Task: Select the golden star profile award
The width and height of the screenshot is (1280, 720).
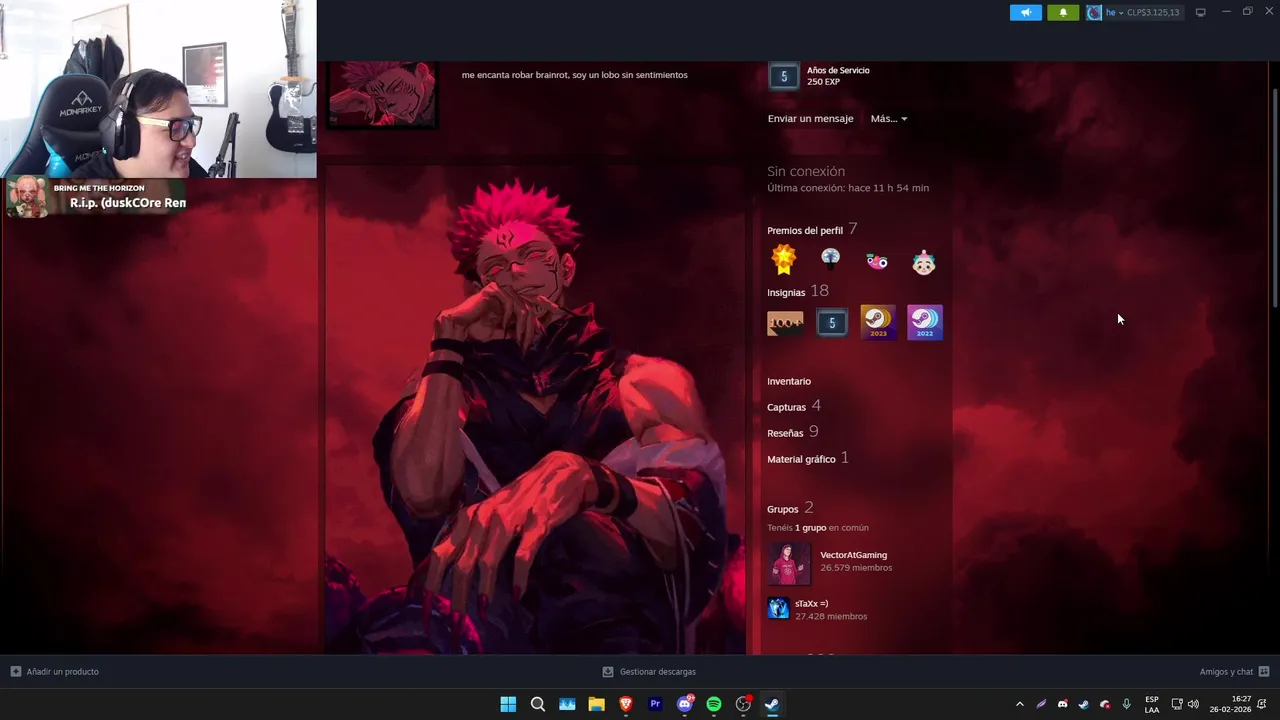Action: 784,260
